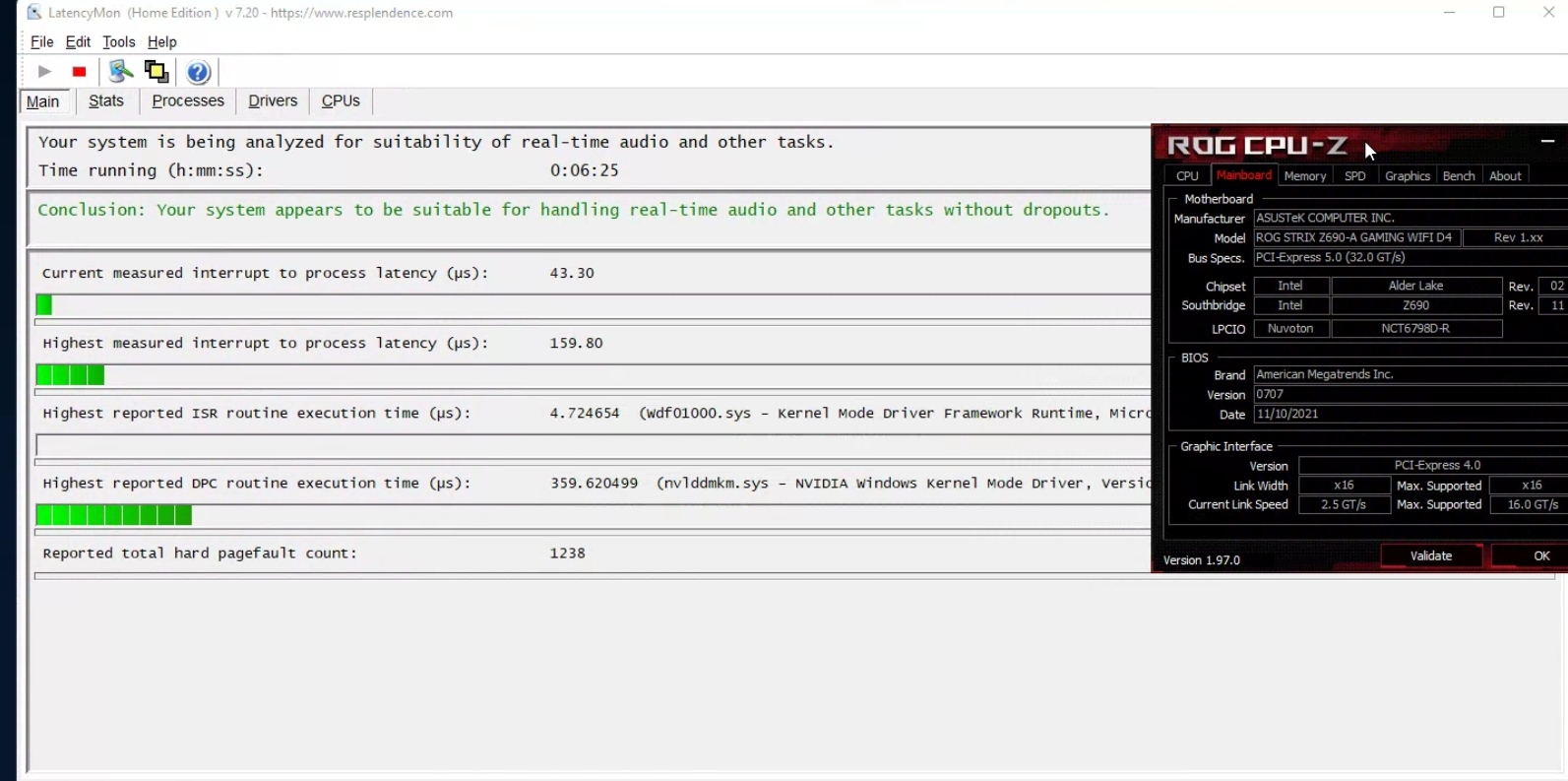The height and width of the screenshot is (781, 1568).
Task: Click the current latency value 43.30
Action: [x=572, y=273]
